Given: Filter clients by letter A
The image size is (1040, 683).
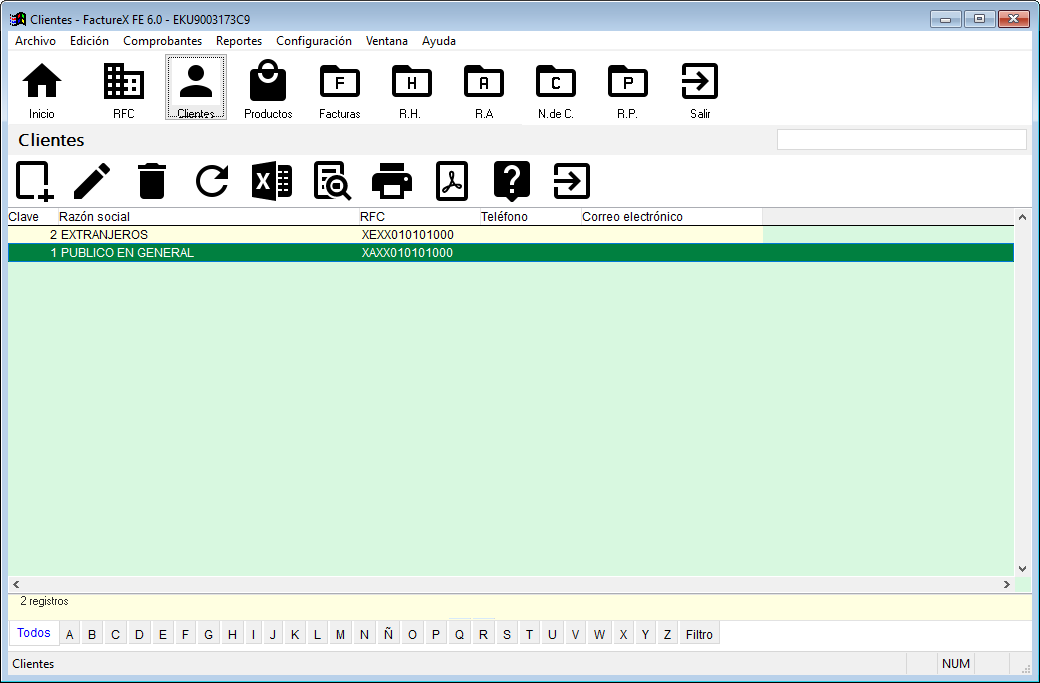Looking at the screenshot, I should coord(70,635).
